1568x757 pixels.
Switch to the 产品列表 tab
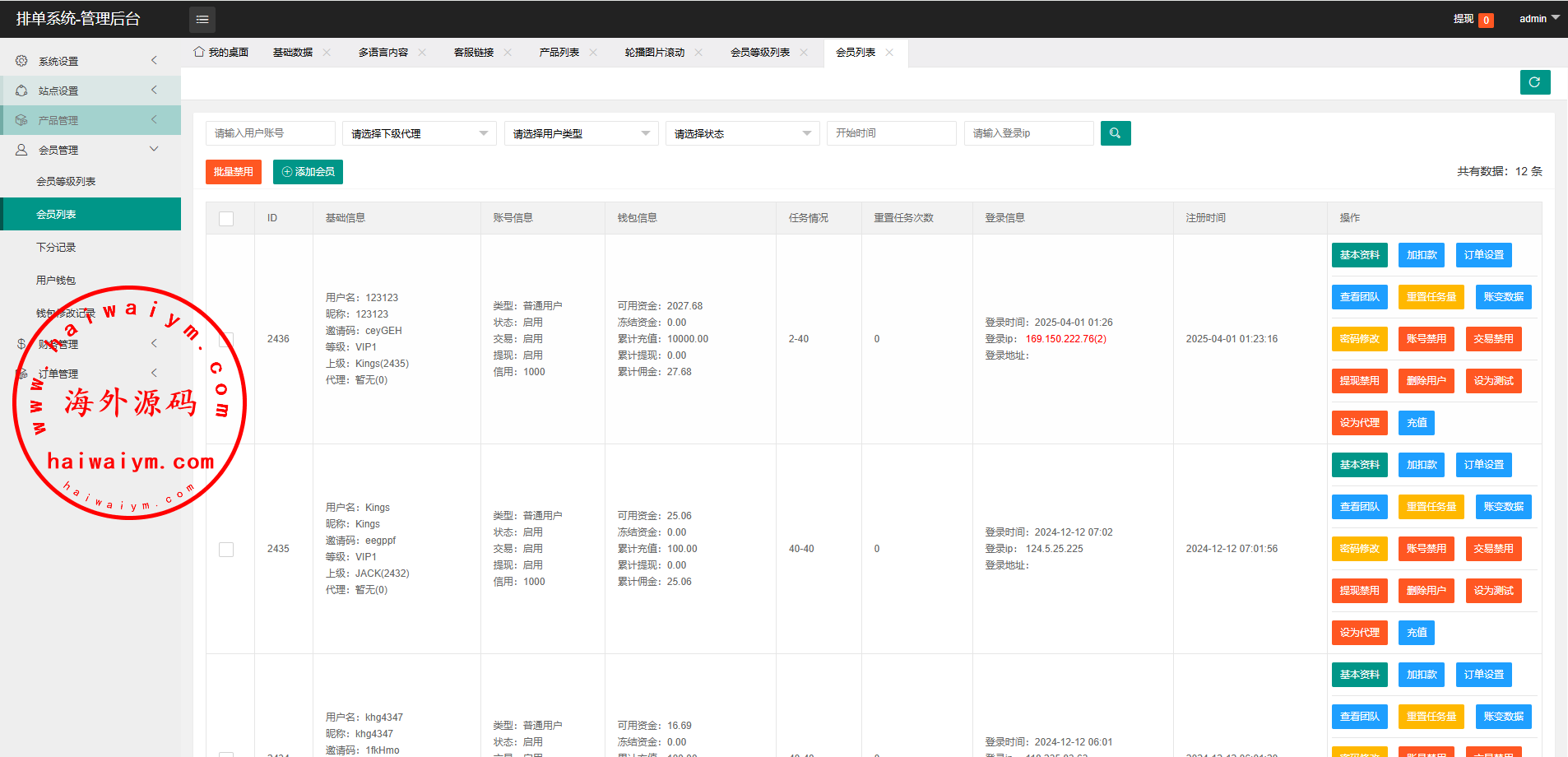pos(559,53)
